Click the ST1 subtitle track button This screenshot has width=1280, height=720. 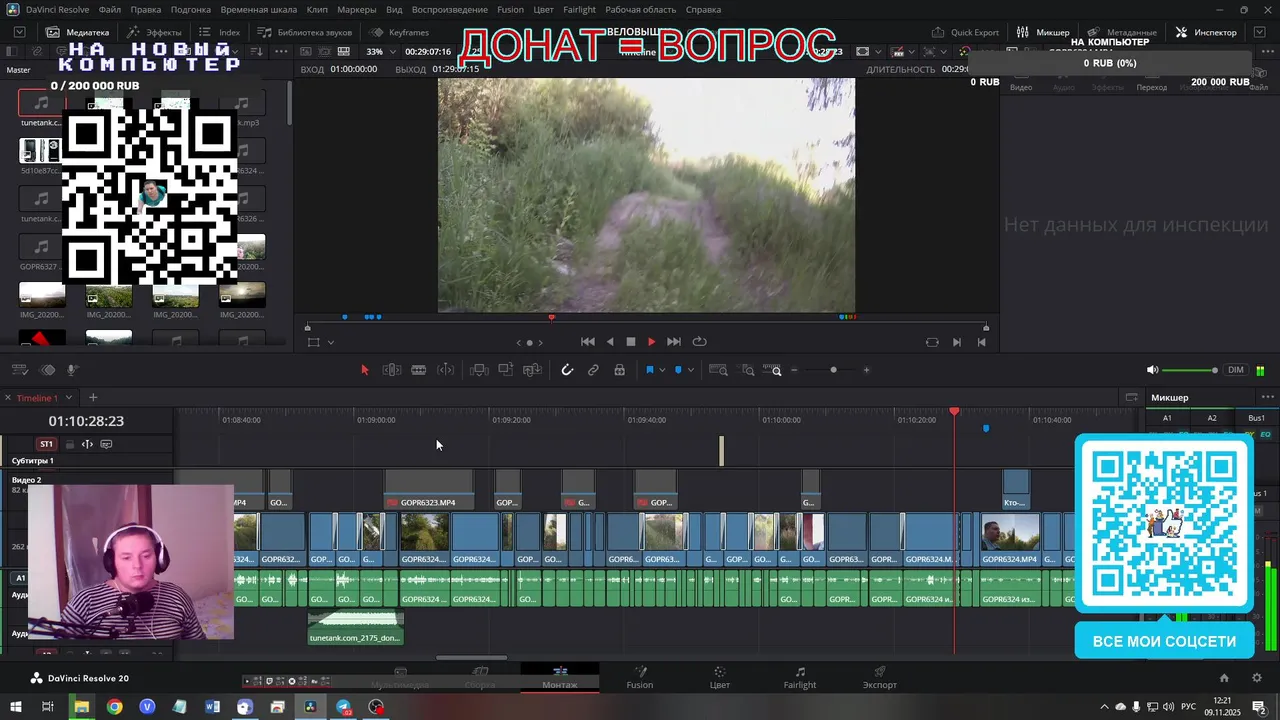46,444
